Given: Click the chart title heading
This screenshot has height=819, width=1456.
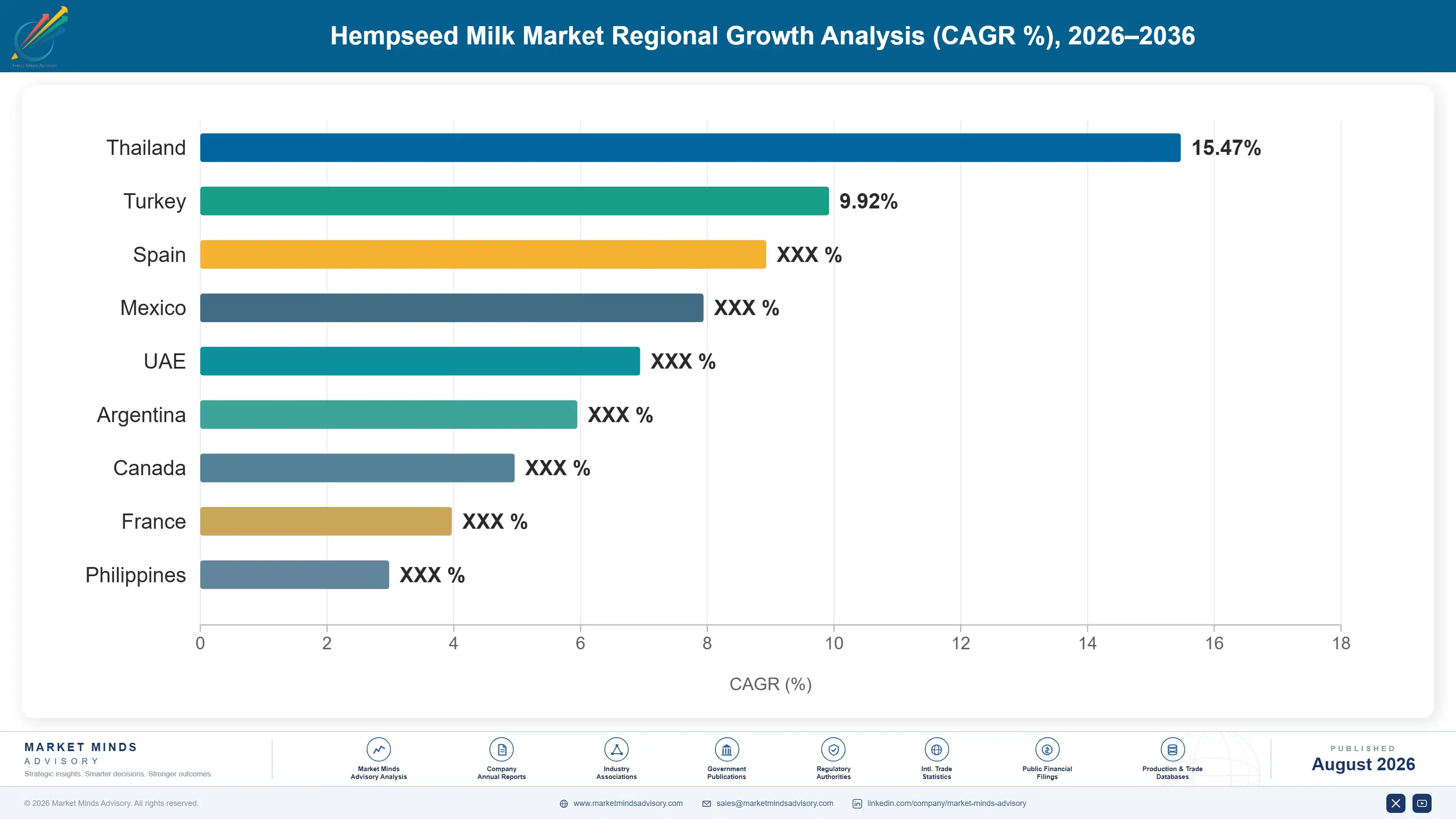Looking at the screenshot, I should pos(762,36).
